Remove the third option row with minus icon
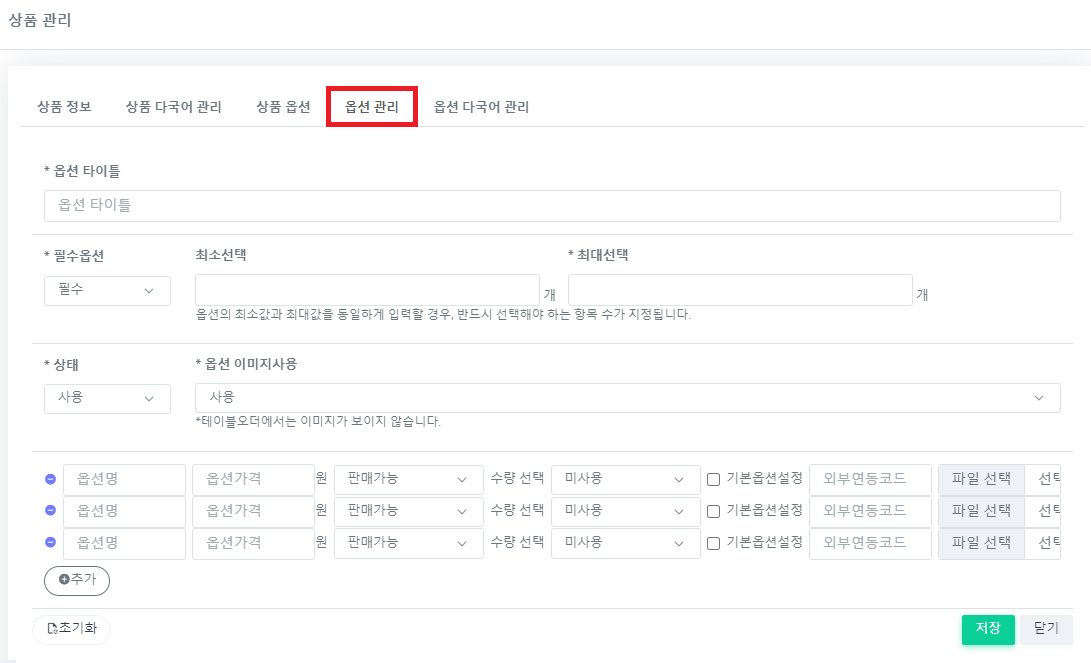 tap(50, 543)
